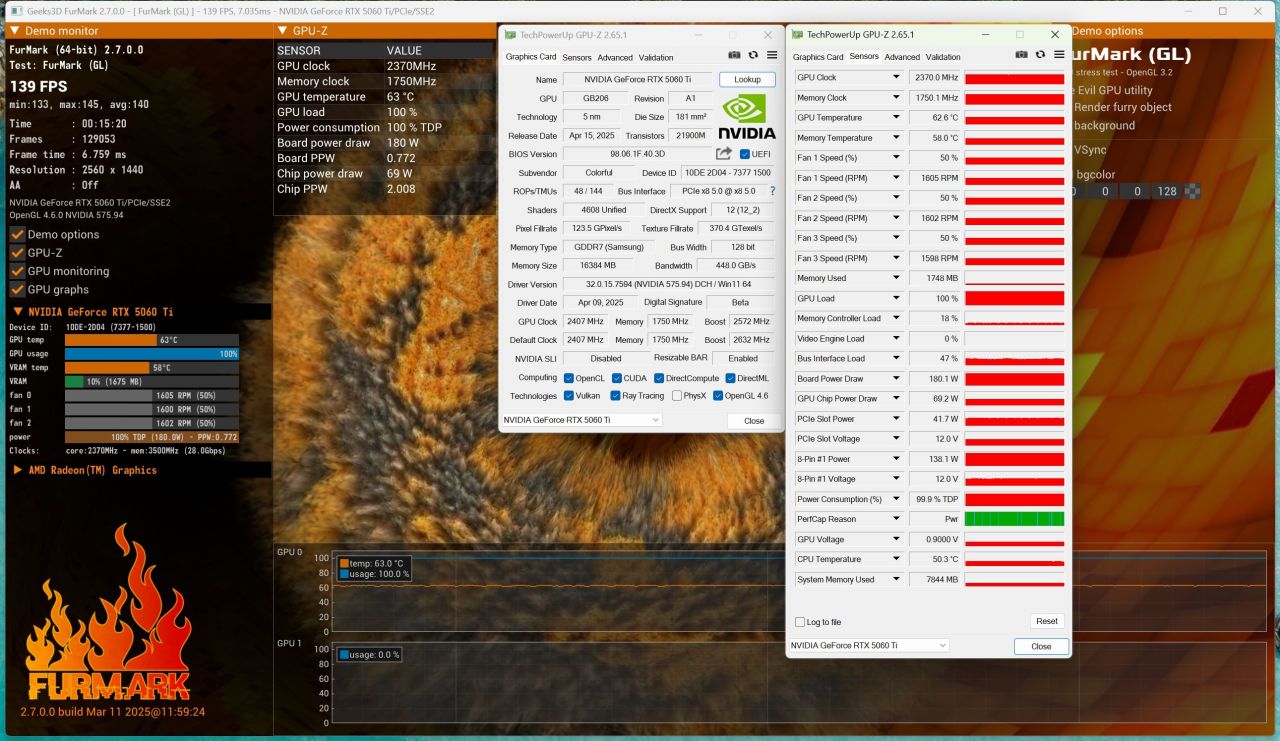Open the CPU Temperature sensor dropdown arrow
The image size is (1280, 741).
coord(896,559)
